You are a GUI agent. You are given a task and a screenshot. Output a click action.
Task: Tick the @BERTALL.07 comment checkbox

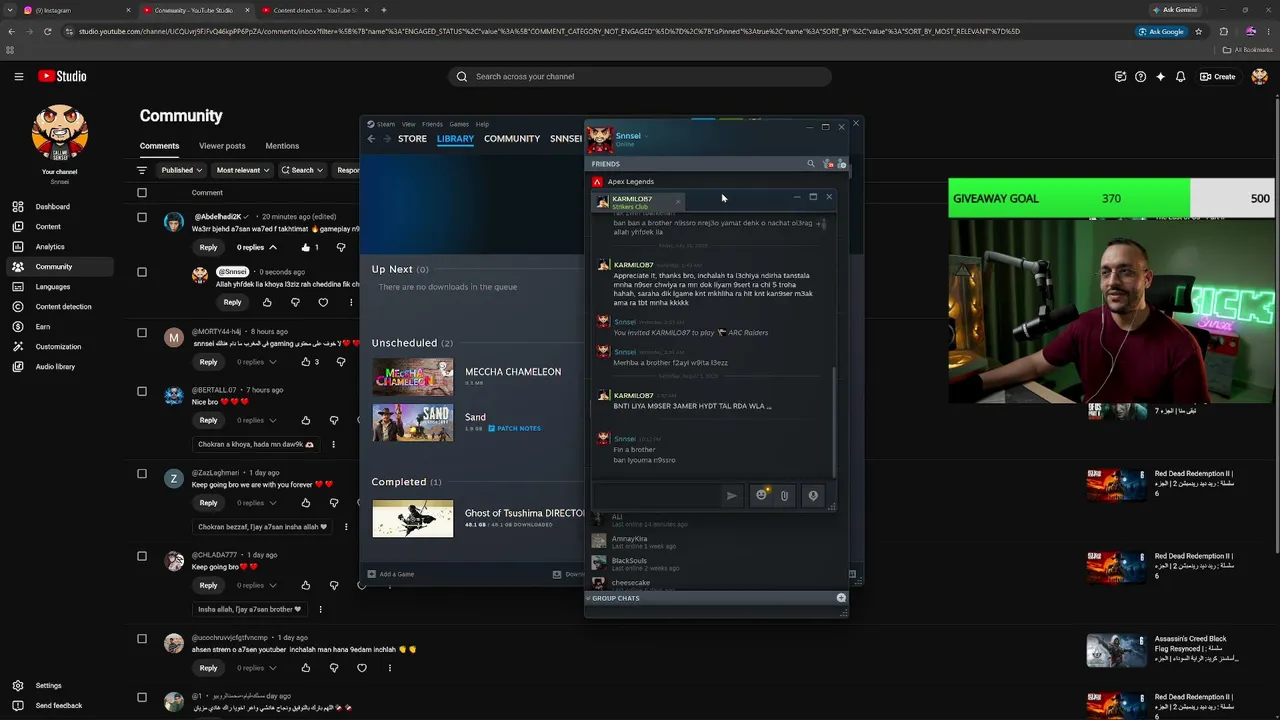[142, 391]
